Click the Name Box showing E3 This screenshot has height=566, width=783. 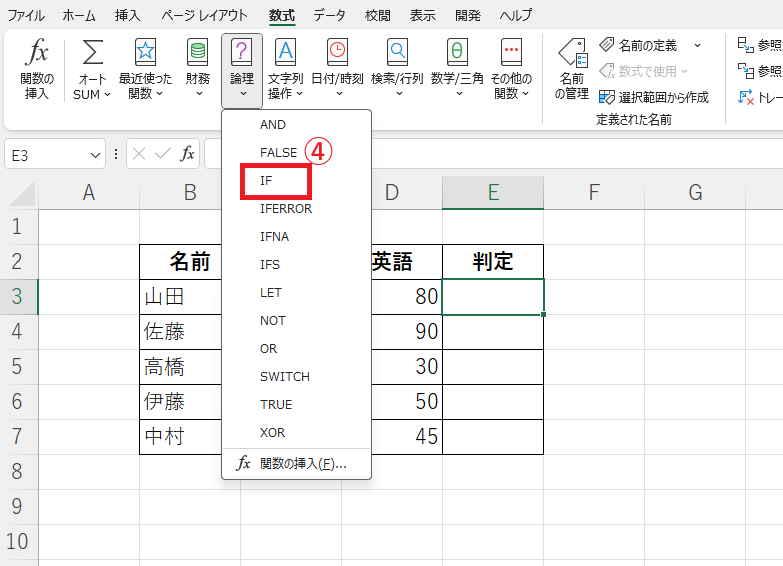[47, 154]
